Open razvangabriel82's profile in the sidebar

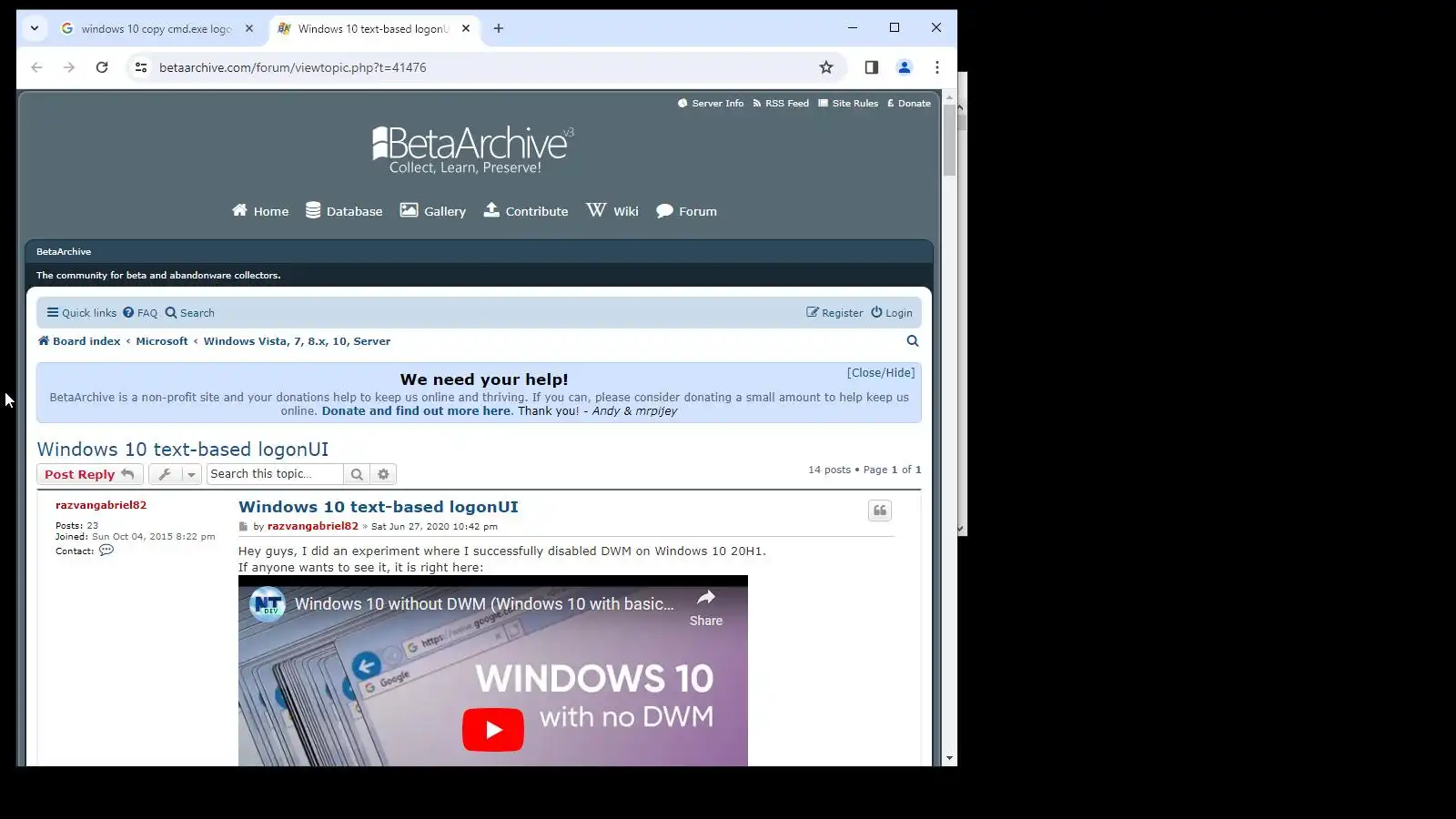point(101,505)
